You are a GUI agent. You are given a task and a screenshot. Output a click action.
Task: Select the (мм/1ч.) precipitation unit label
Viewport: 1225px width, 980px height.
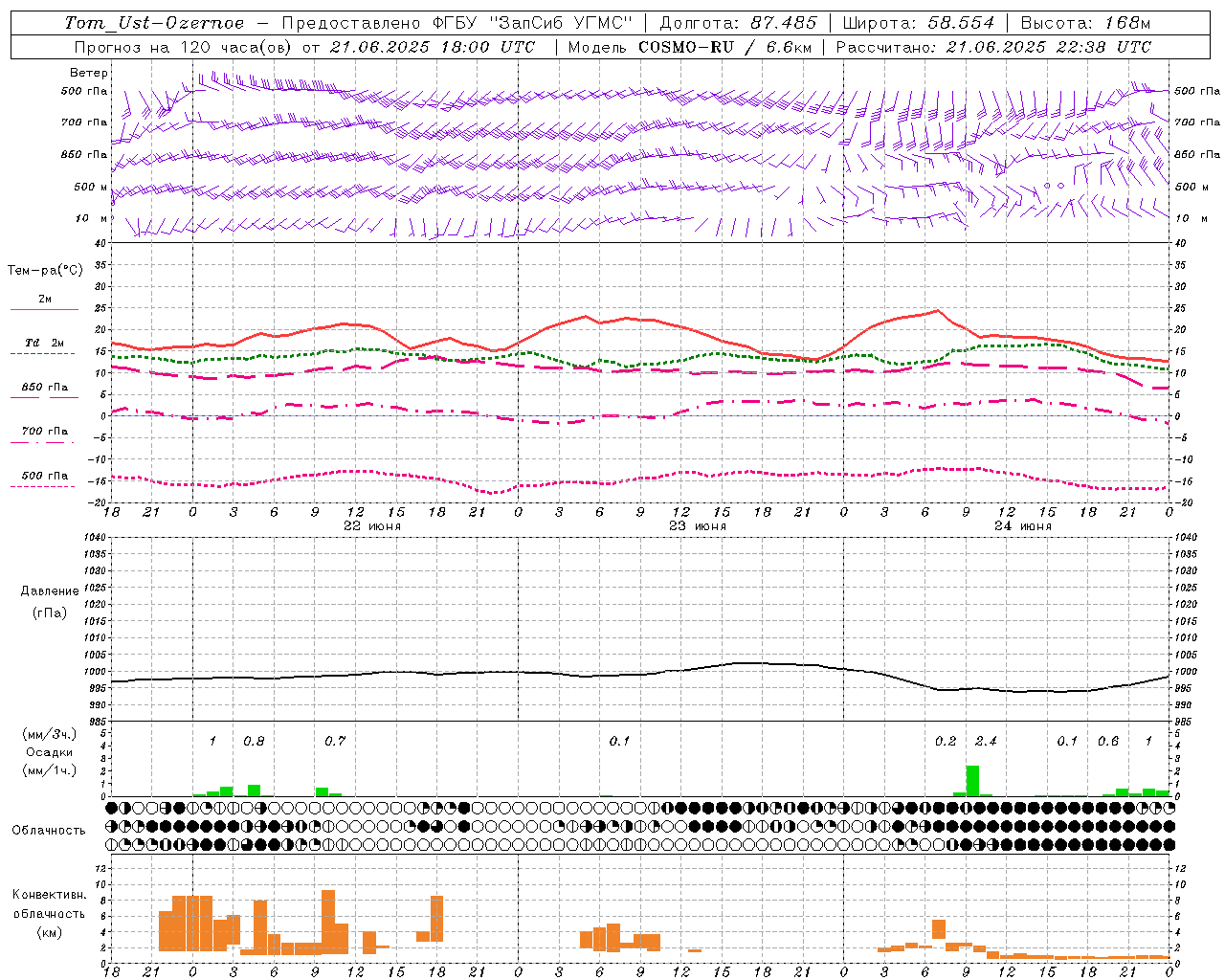point(48,770)
